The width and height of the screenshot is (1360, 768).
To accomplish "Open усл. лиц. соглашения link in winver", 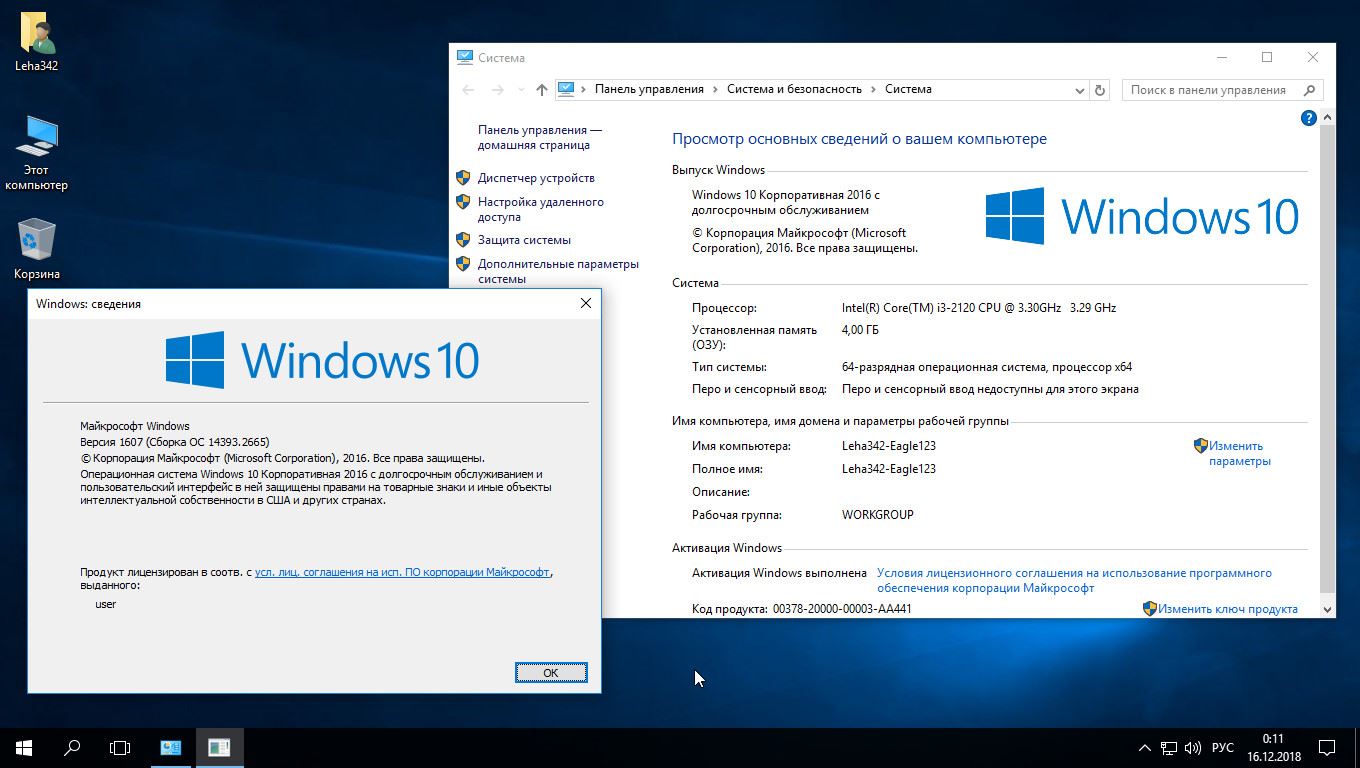I will point(402,572).
